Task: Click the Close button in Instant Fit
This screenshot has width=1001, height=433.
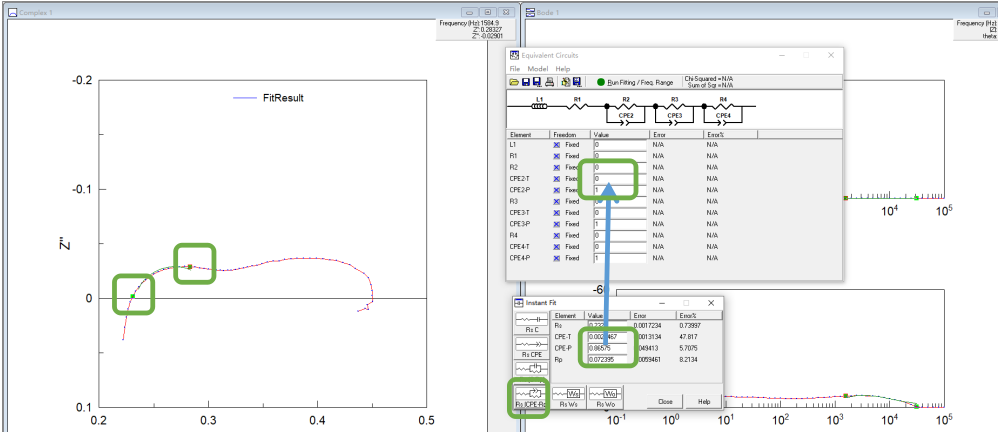Action: pyautogui.click(x=665, y=401)
